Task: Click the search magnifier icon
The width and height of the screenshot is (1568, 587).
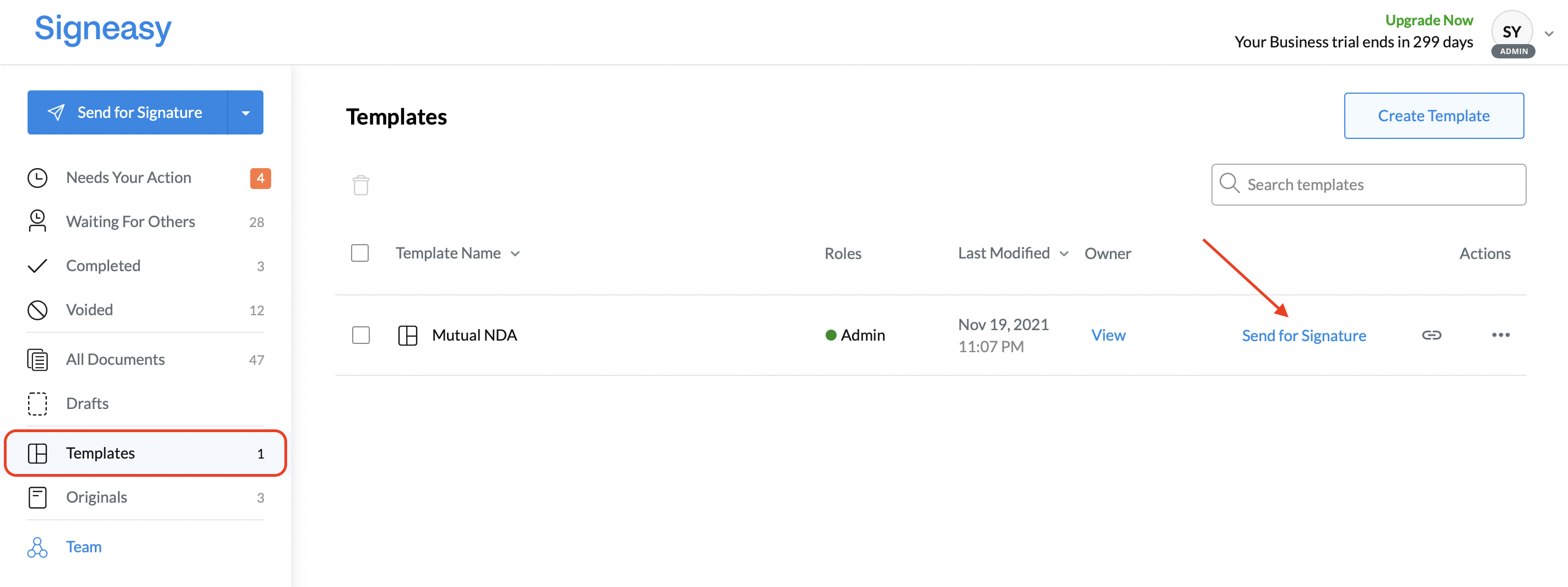Action: click(1229, 184)
